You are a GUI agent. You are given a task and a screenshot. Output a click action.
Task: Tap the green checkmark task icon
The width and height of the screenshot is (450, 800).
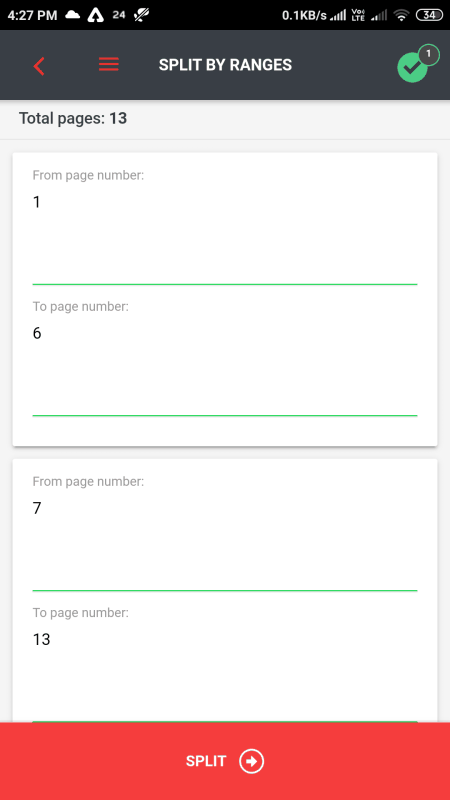(x=412, y=68)
